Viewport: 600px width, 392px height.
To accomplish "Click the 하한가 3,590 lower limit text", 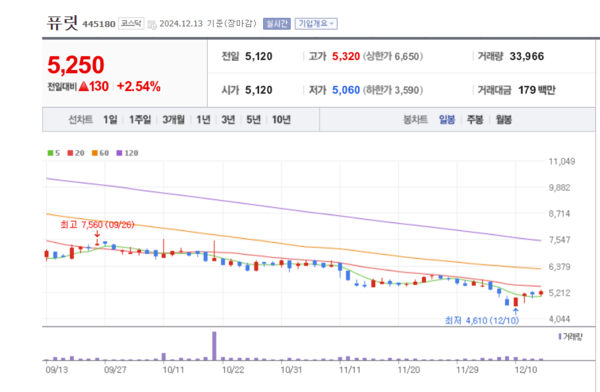I will pyautogui.click(x=393, y=90).
